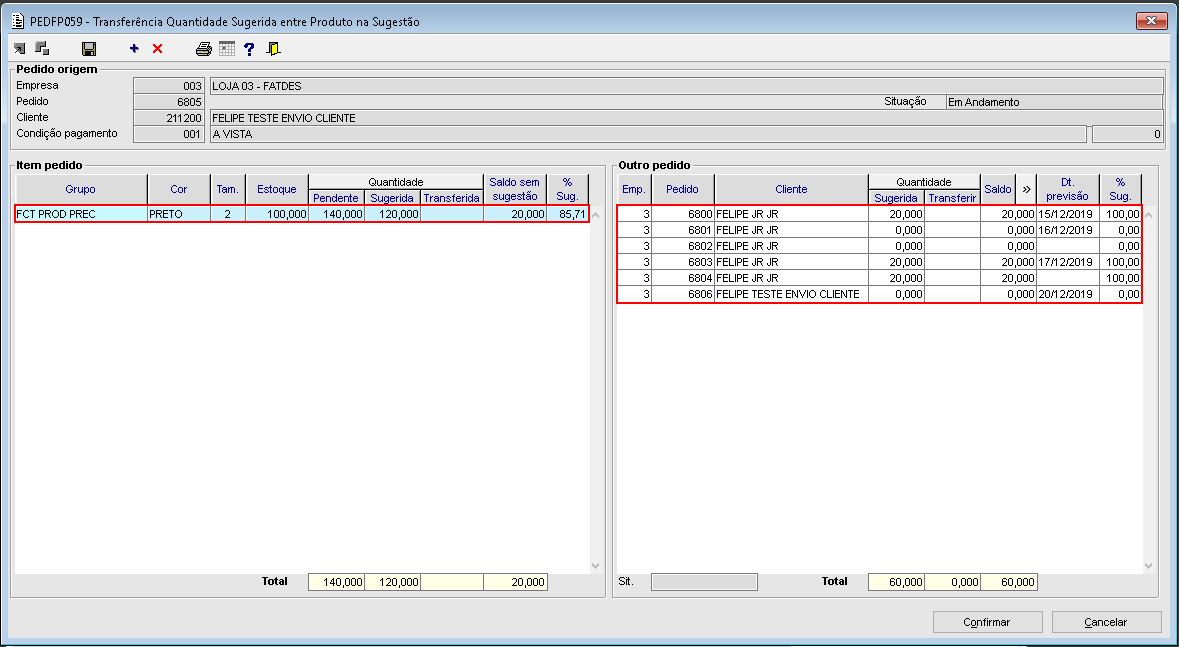Close the PEDFP059 window
The height and width of the screenshot is (647, 1179).
click(1151, 21)
